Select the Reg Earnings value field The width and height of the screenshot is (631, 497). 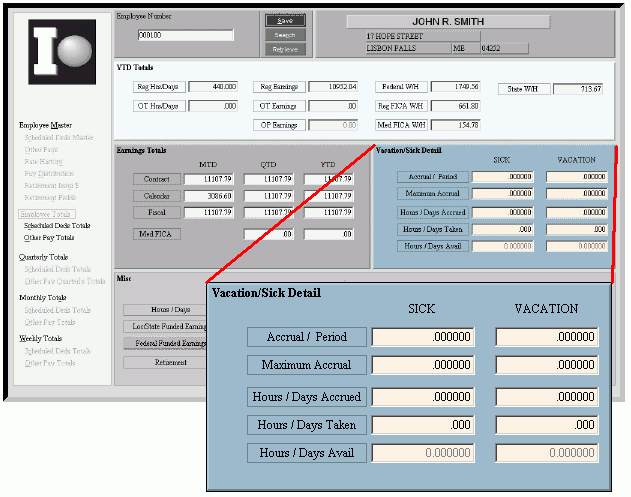click(333, 87)
